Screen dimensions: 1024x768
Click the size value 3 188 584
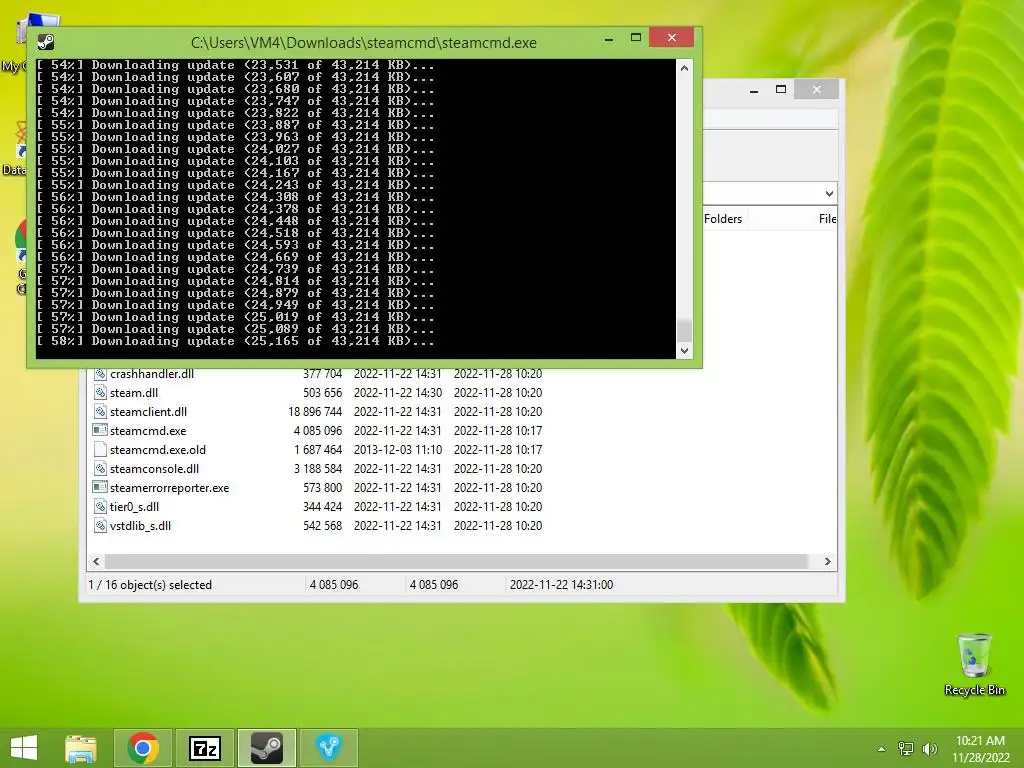(317, 469)
